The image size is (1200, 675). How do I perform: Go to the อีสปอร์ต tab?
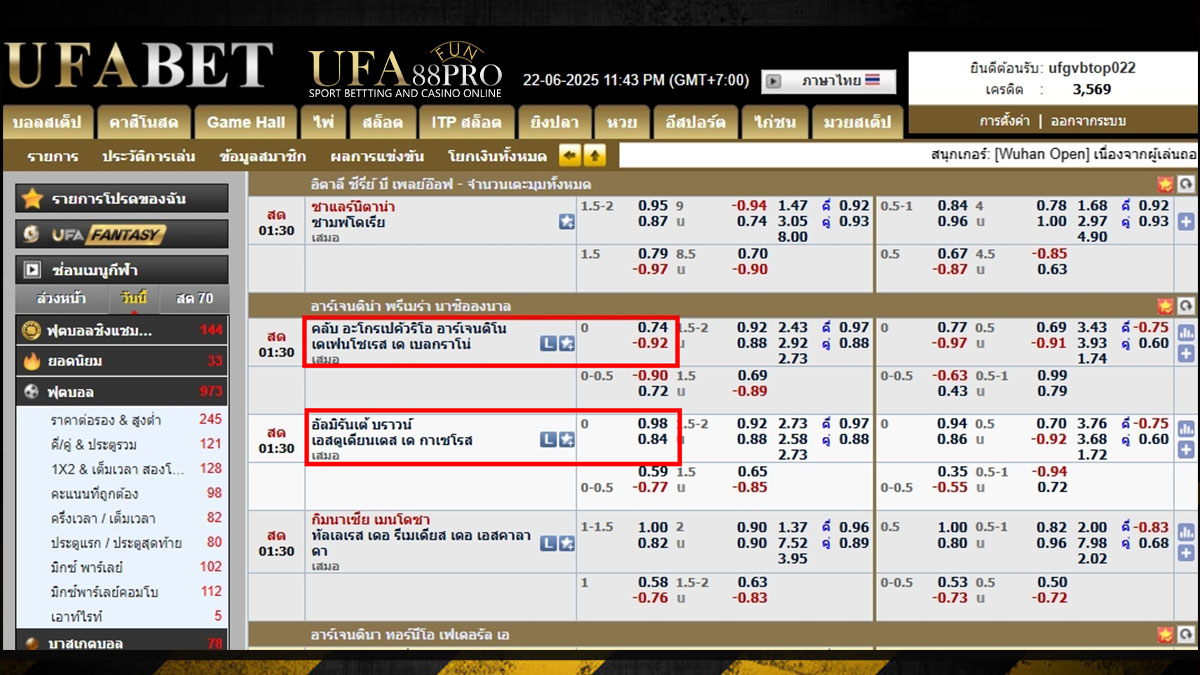coord(696,122)
